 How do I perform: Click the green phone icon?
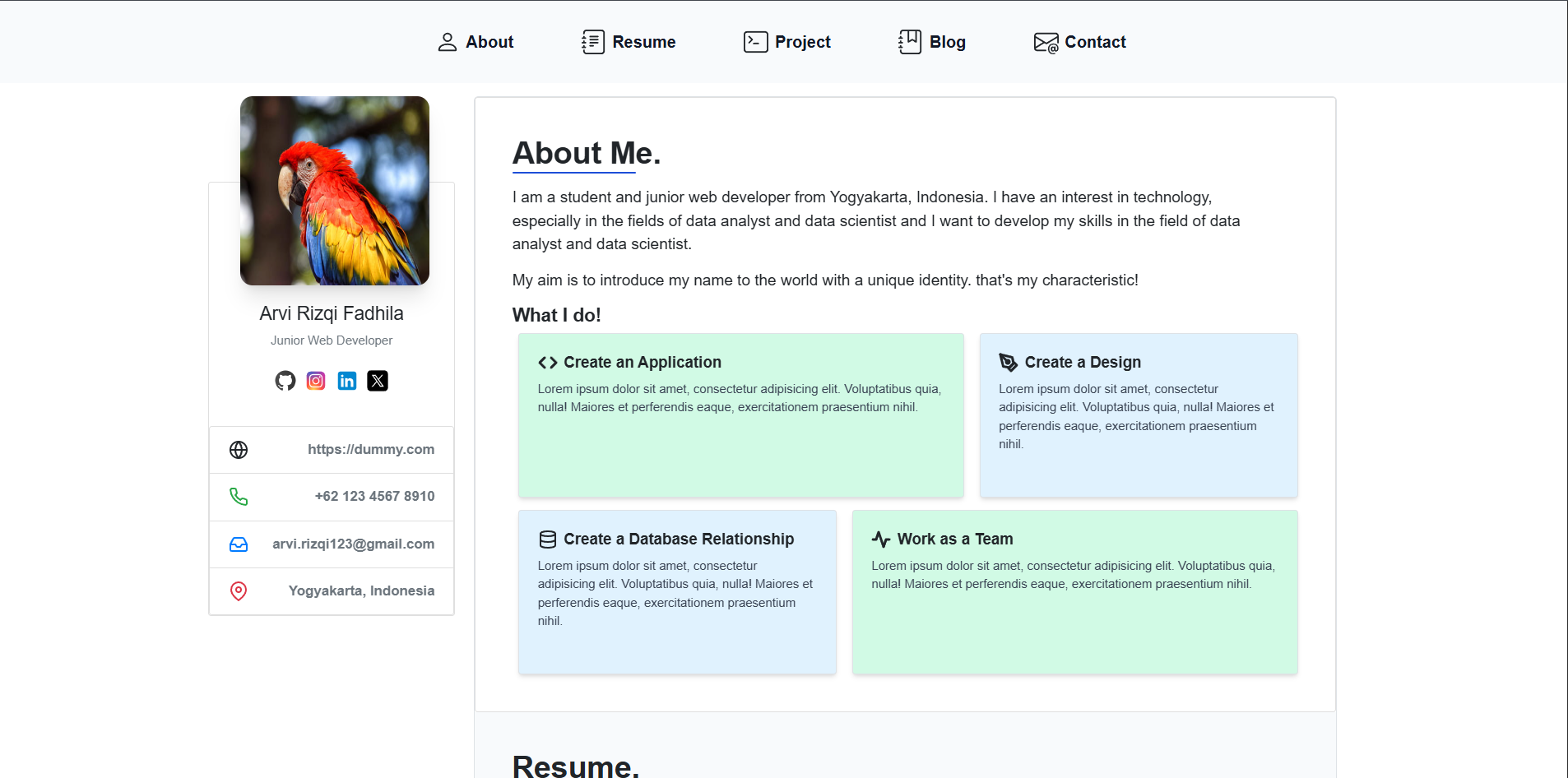[239, 497]
